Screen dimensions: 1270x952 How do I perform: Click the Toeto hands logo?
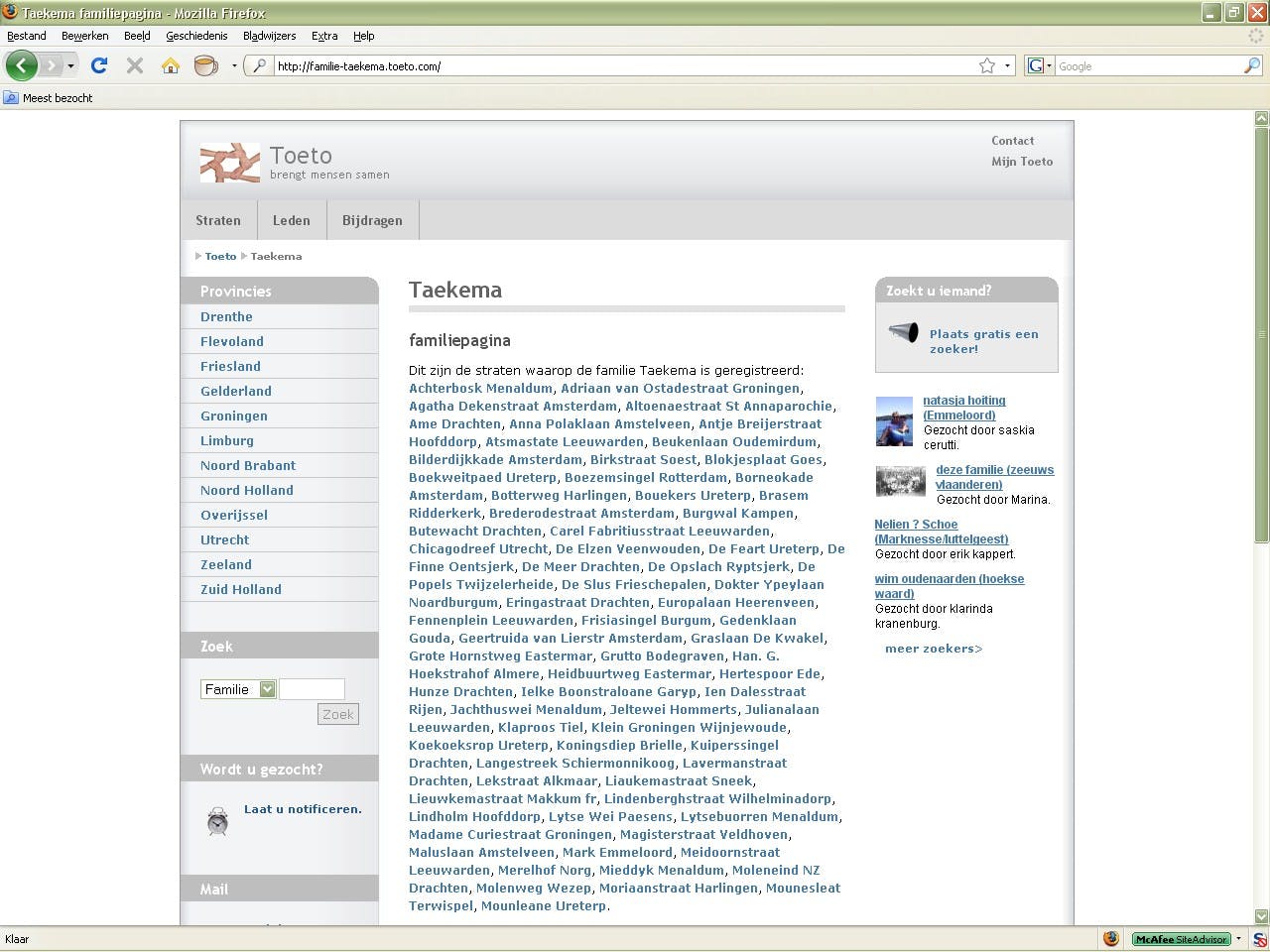(x=229, y=163)
